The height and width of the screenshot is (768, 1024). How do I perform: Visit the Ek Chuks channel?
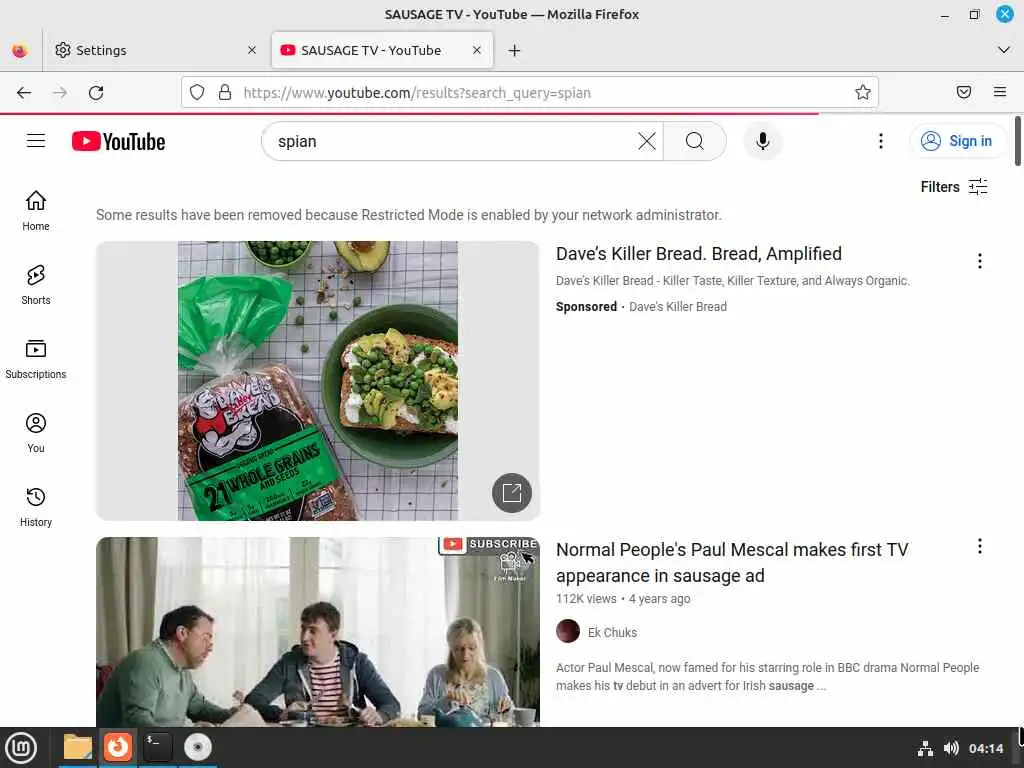point(613,632)
